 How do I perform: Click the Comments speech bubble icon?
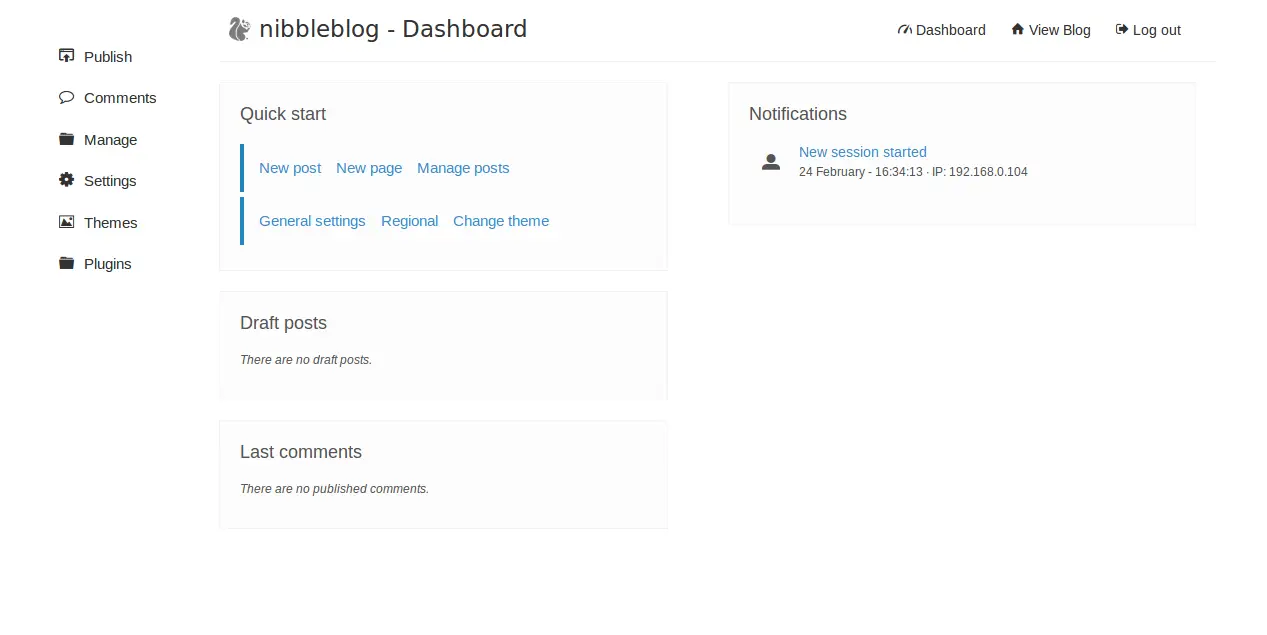tap(66, 97)
